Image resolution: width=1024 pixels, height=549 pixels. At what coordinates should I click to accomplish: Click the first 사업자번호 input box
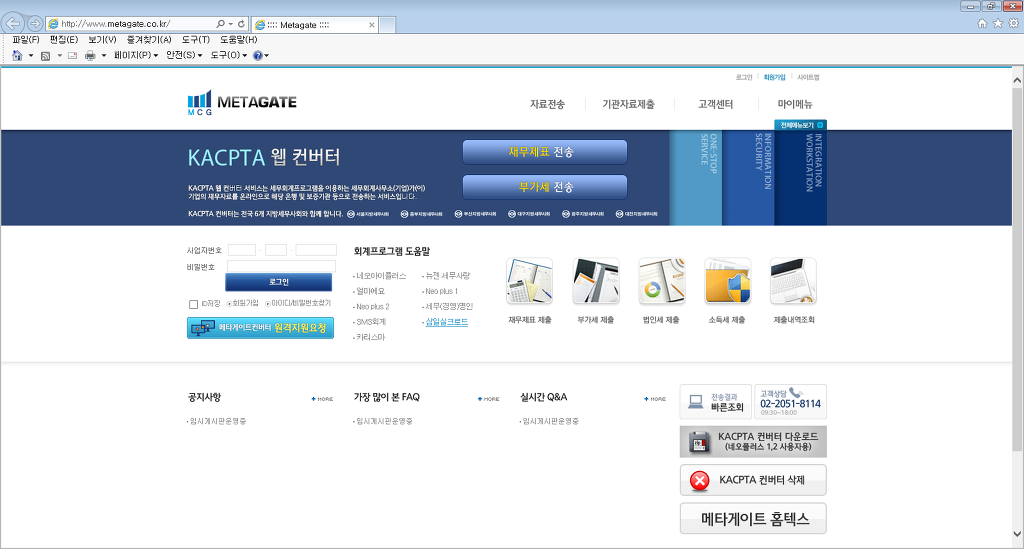tap(242, 250)
